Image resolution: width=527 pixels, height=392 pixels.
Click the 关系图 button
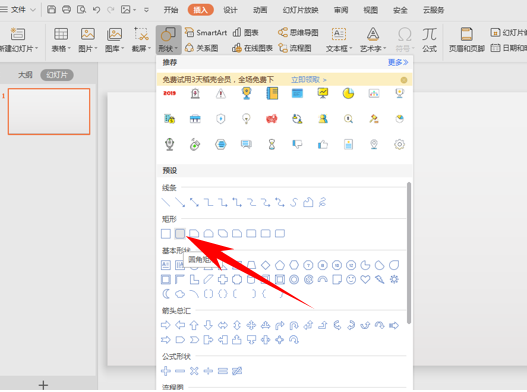pos(201,48)
